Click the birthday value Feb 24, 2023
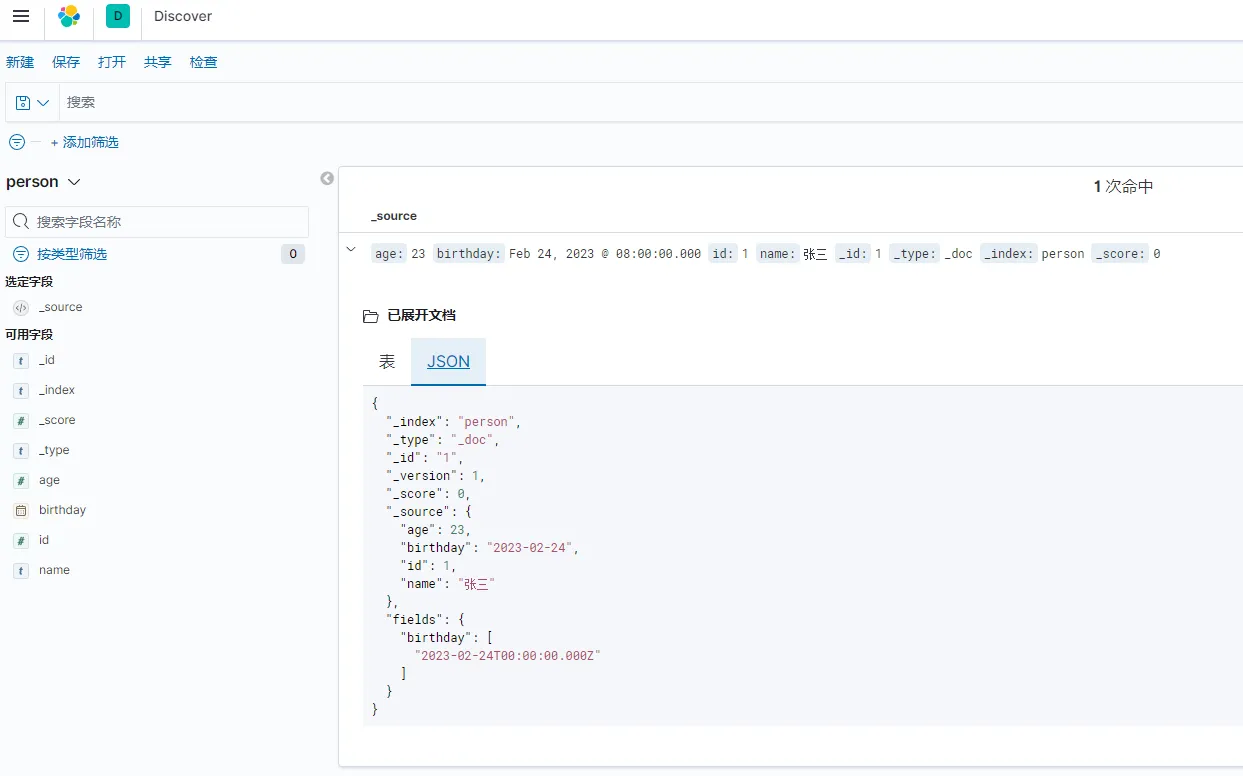Viewport: 1243px width, 776px height. pyautogui.click(x=605, y=254)
